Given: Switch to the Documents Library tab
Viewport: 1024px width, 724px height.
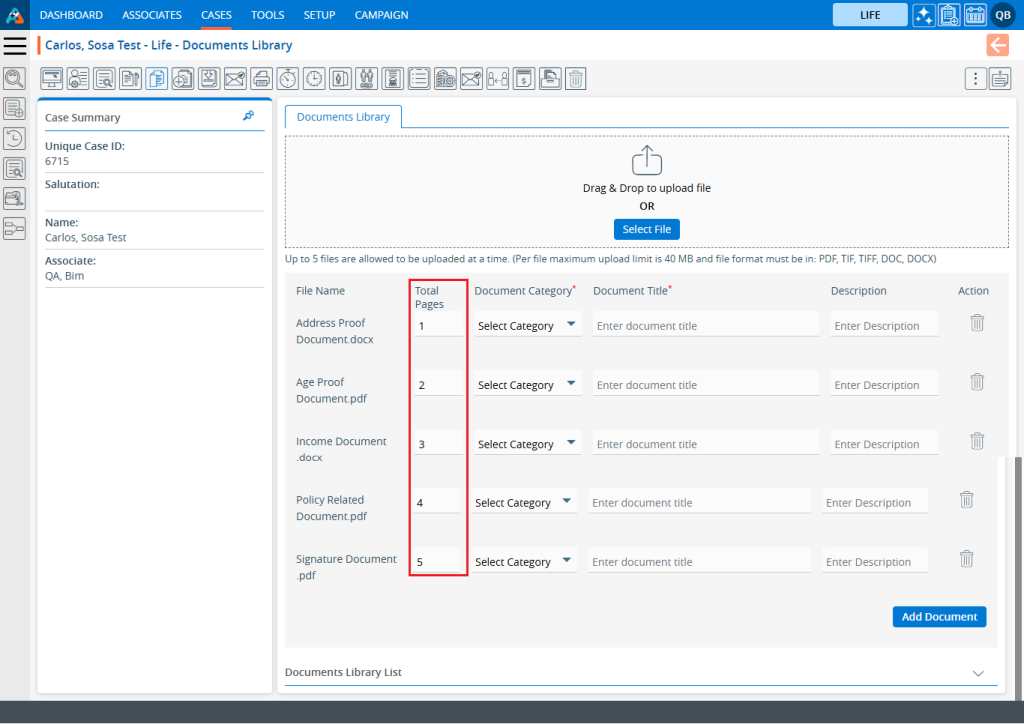Looking at the screenshot, I should pos(343,117).
